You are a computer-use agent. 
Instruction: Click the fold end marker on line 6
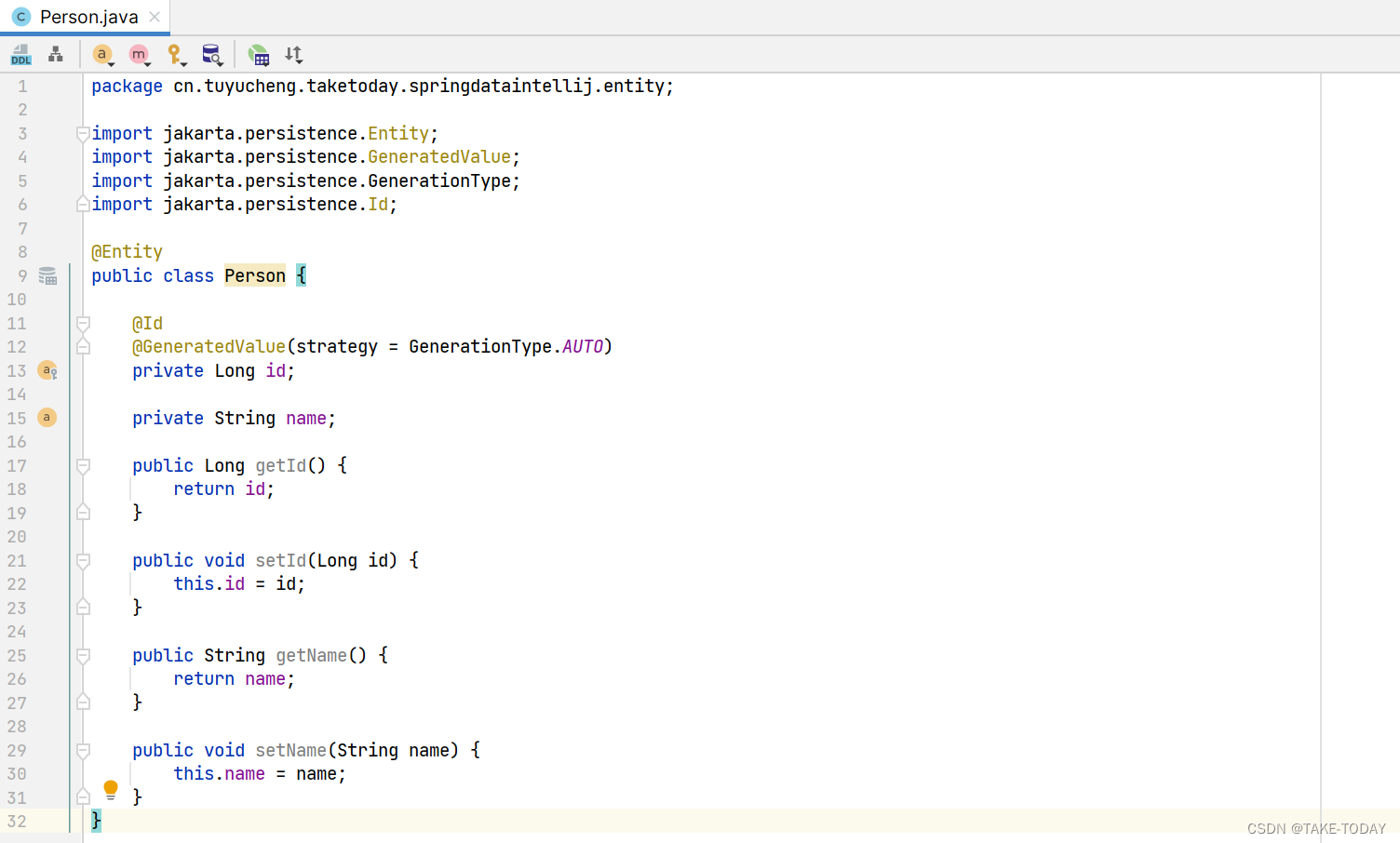(x=83, y=205)
